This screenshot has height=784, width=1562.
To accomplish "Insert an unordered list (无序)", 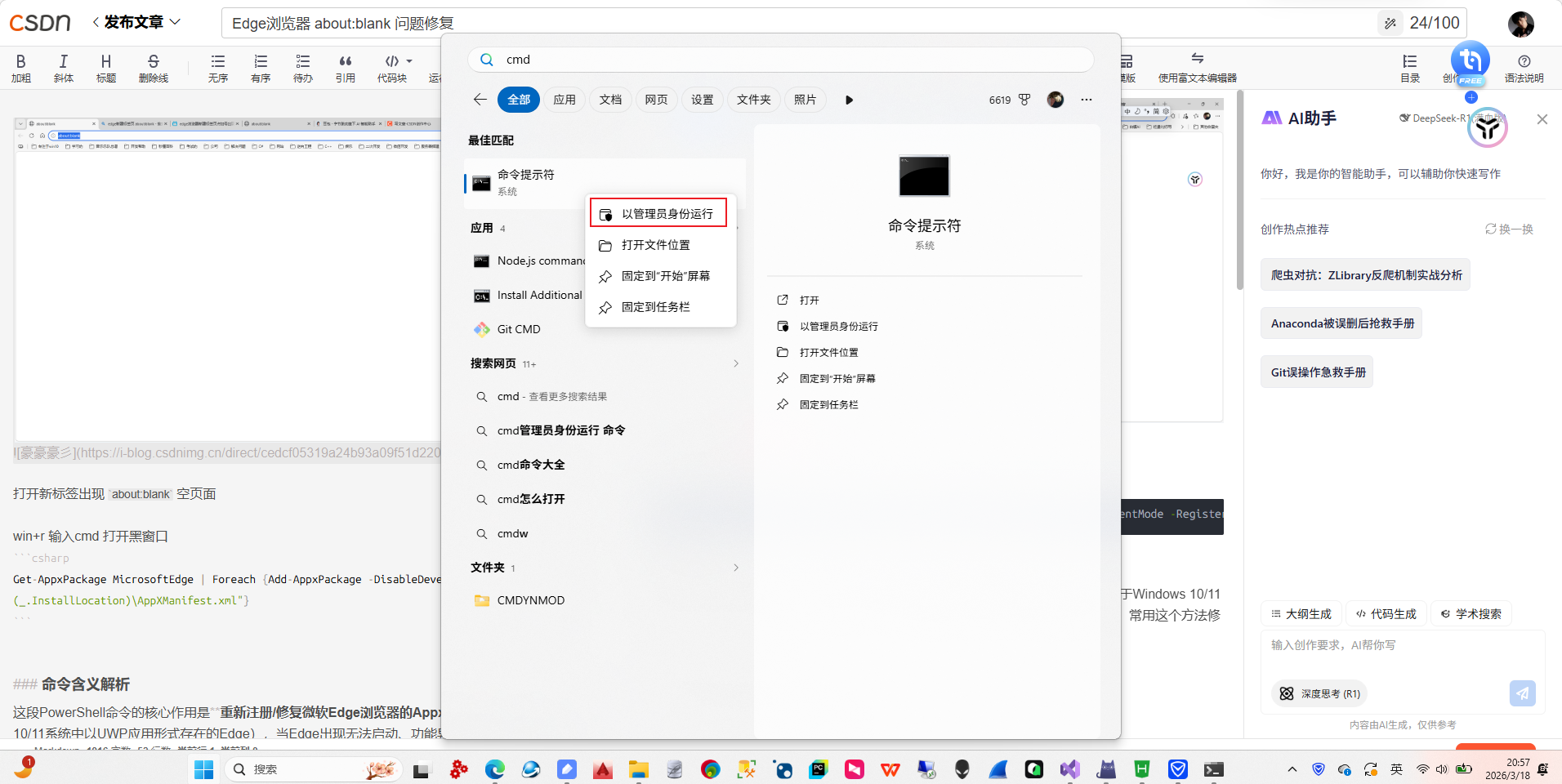I will click(x=218, y=68).
